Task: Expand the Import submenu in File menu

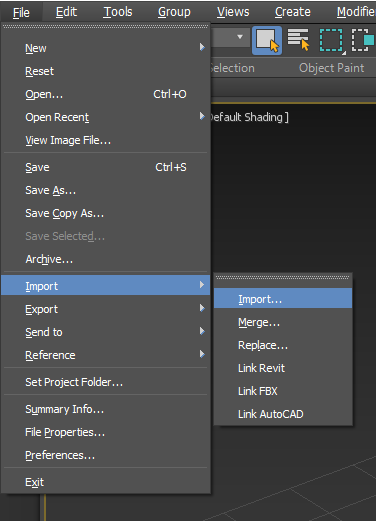Action: tap(106, 285)
